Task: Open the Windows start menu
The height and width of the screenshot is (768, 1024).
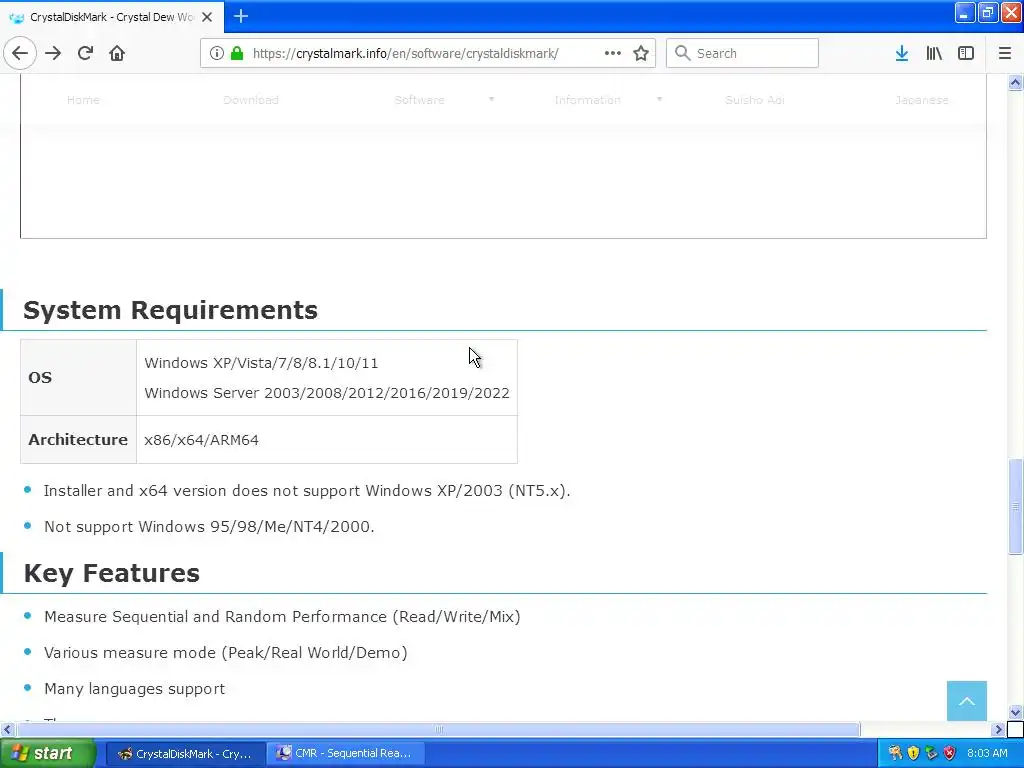Action: pos(48,753)
